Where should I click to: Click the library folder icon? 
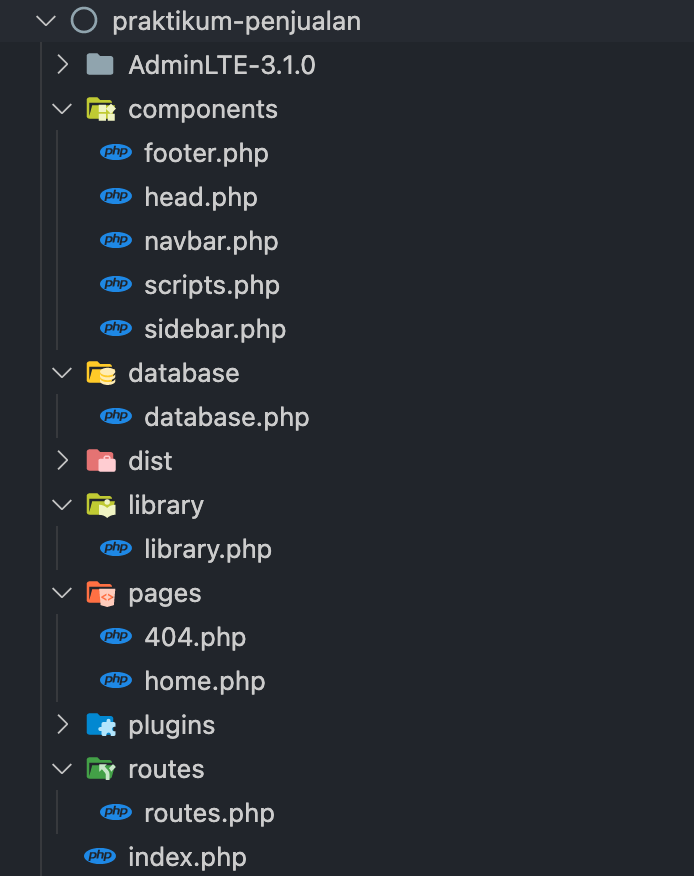point(101,505)
